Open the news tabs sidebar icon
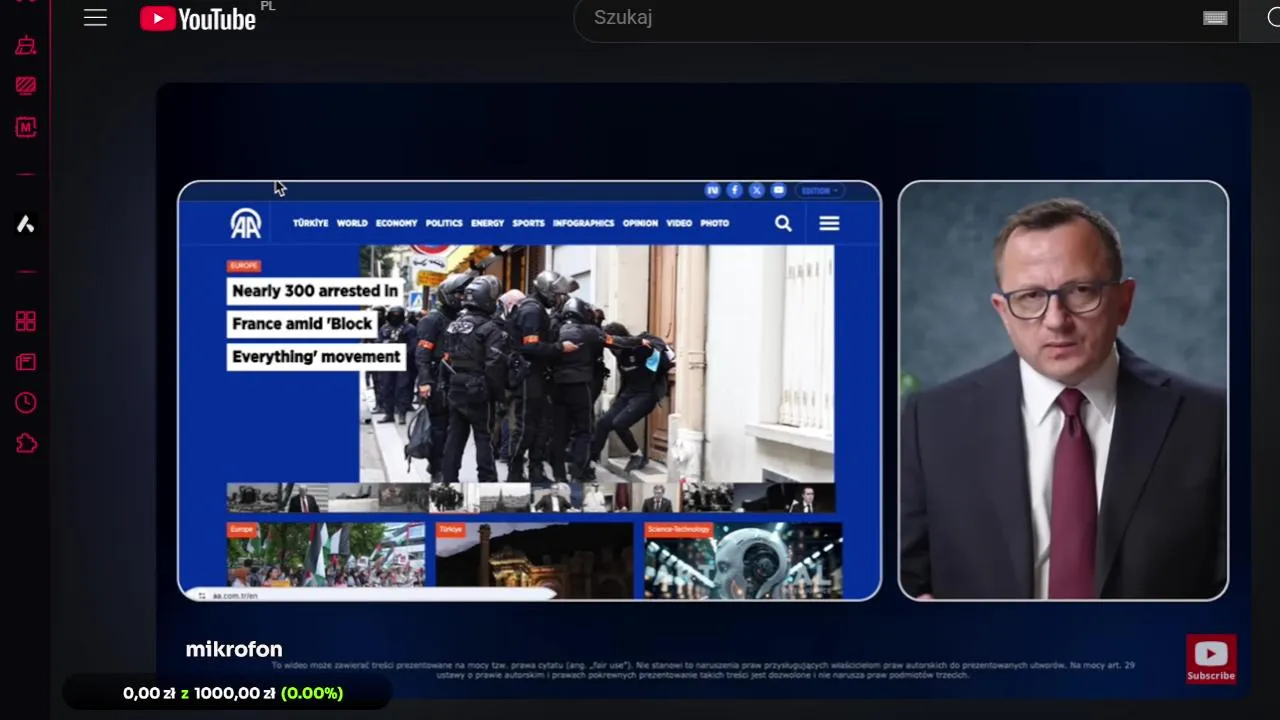Image resolution: width=1280 pixels, height=720 pixels. [26, 362]
